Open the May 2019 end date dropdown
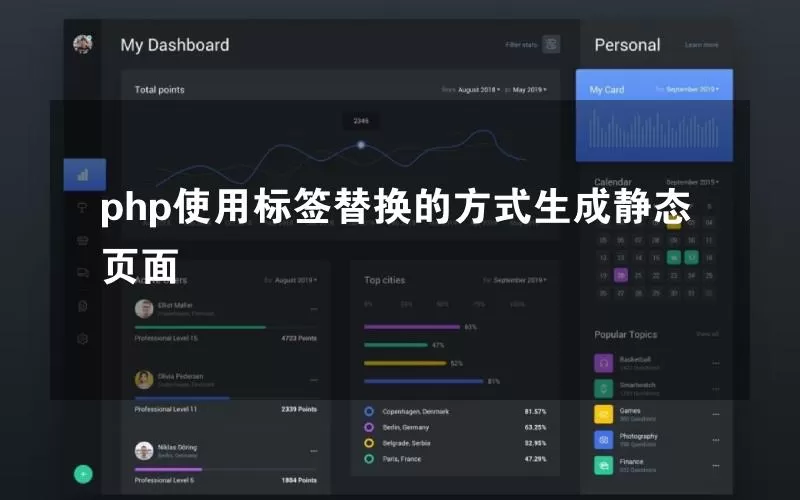The width and height of the screenshot is (800, 500). (530, 90)
